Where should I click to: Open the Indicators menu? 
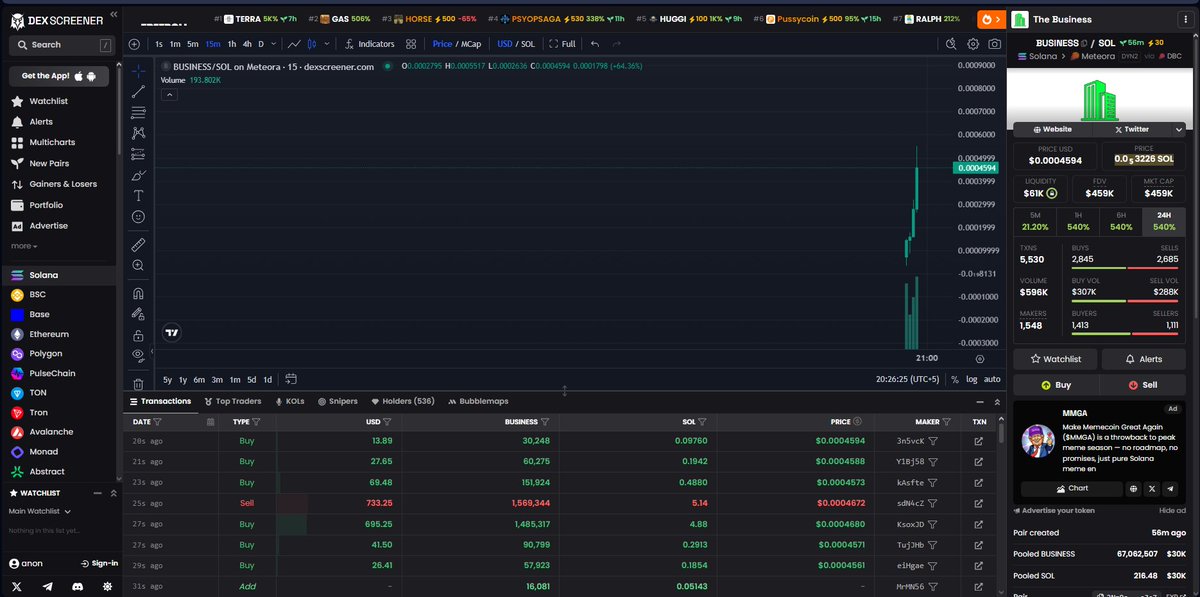369,44
